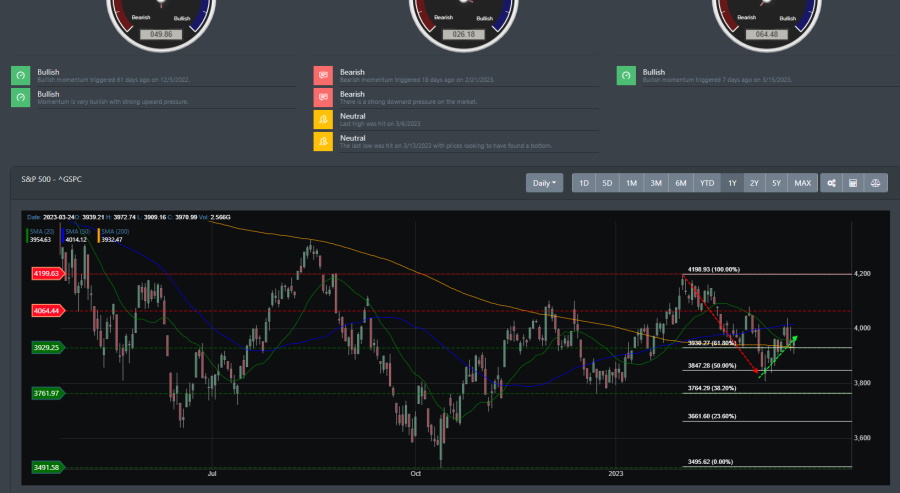Open the chart settings gears icon
The height and width of the screenshot is (493, 900).
point(831,183)
